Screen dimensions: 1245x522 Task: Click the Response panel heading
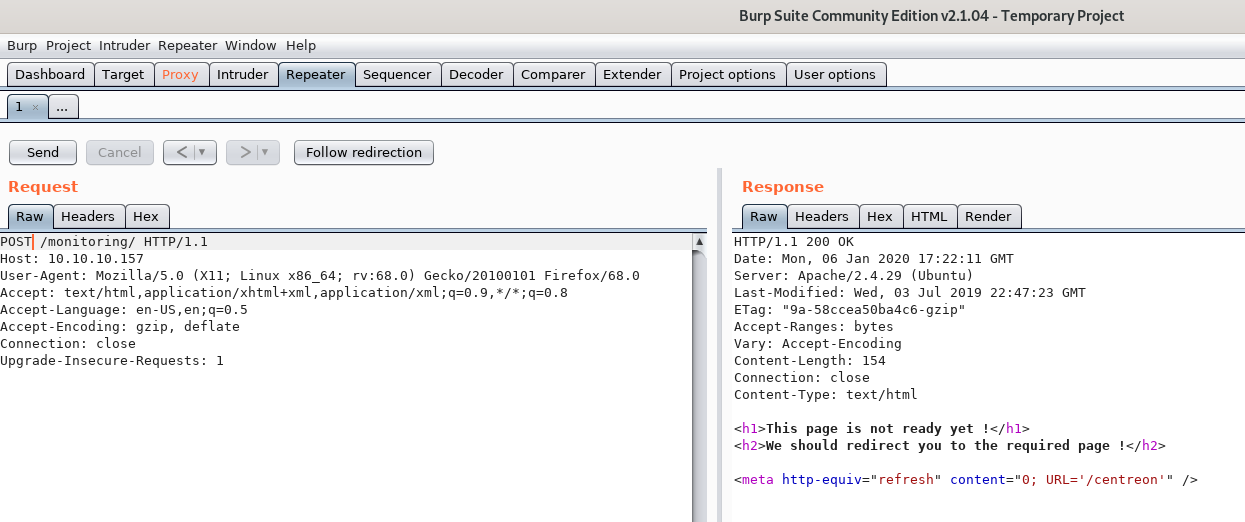click(783, 187)
